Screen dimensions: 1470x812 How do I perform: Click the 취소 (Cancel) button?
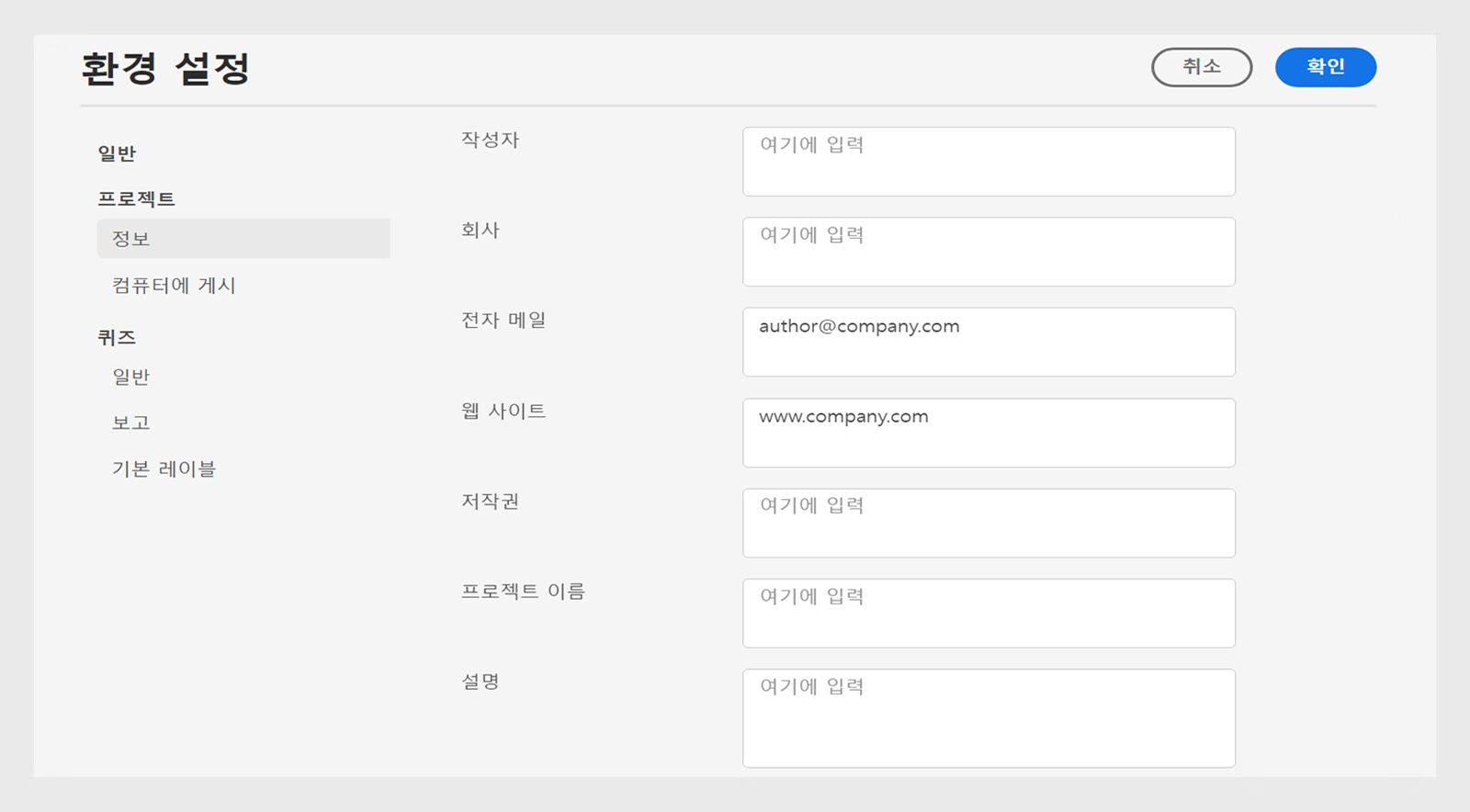1201,67
